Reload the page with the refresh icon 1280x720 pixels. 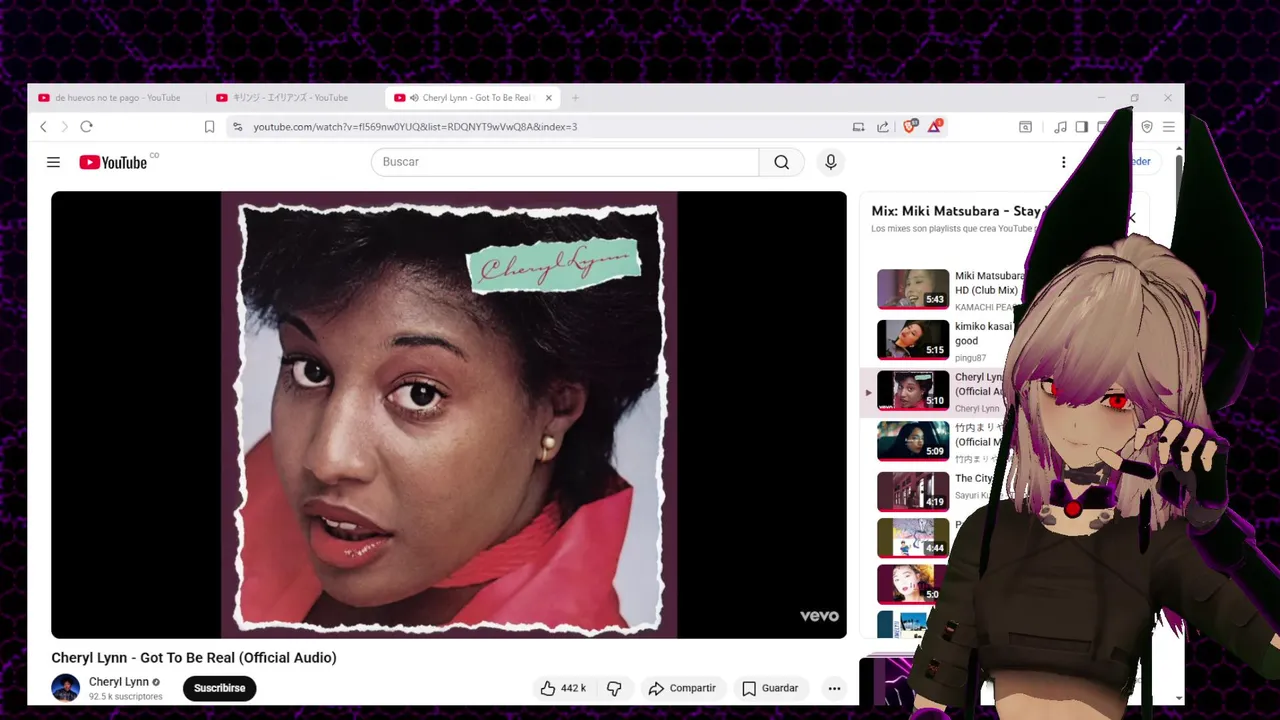click(86, 127)
